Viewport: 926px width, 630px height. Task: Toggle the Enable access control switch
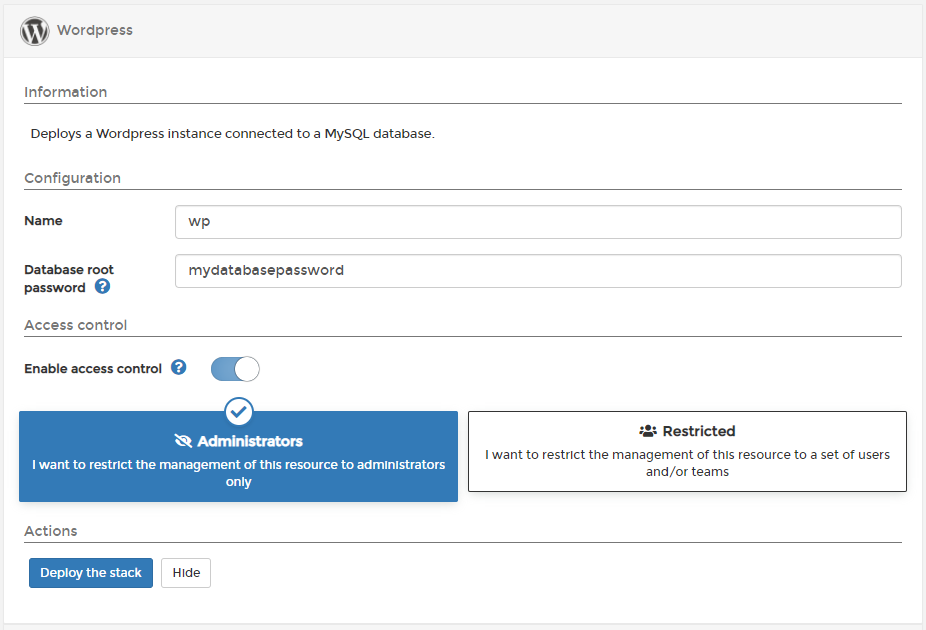tap(235, 369)
